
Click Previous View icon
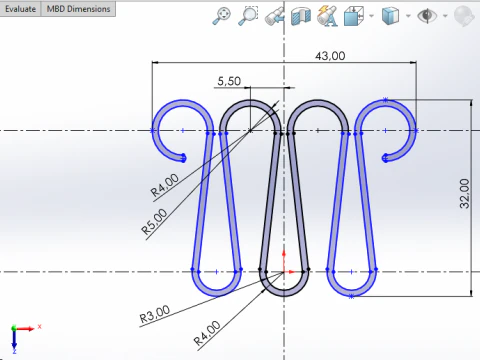[x=275, y=16]
